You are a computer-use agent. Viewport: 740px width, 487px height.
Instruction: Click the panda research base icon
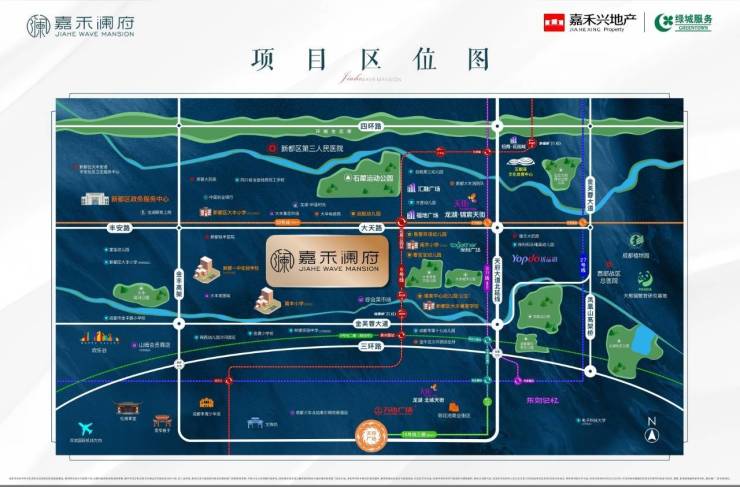646,280
